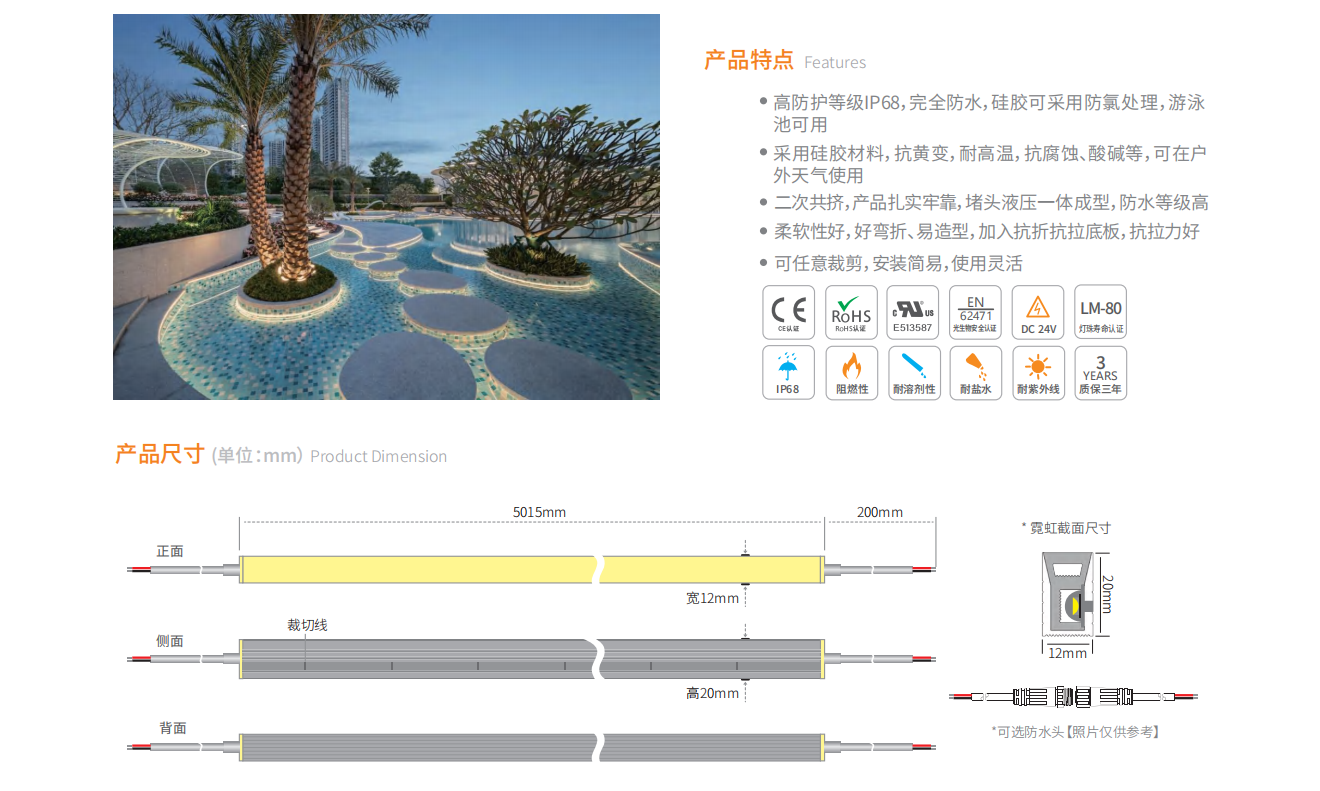Click the CE certification badge

coord(788,312)
